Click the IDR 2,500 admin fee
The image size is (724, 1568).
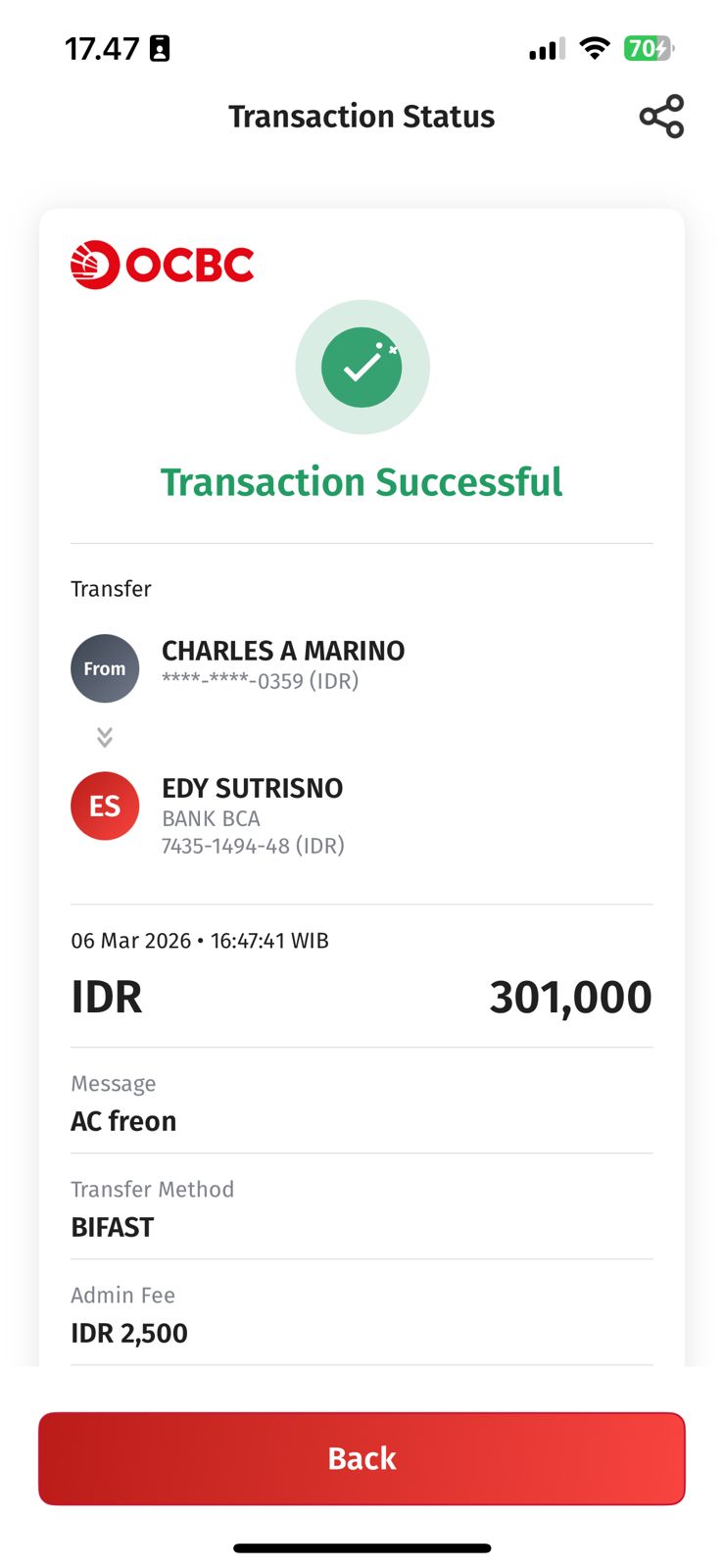tap(129, 1333)
